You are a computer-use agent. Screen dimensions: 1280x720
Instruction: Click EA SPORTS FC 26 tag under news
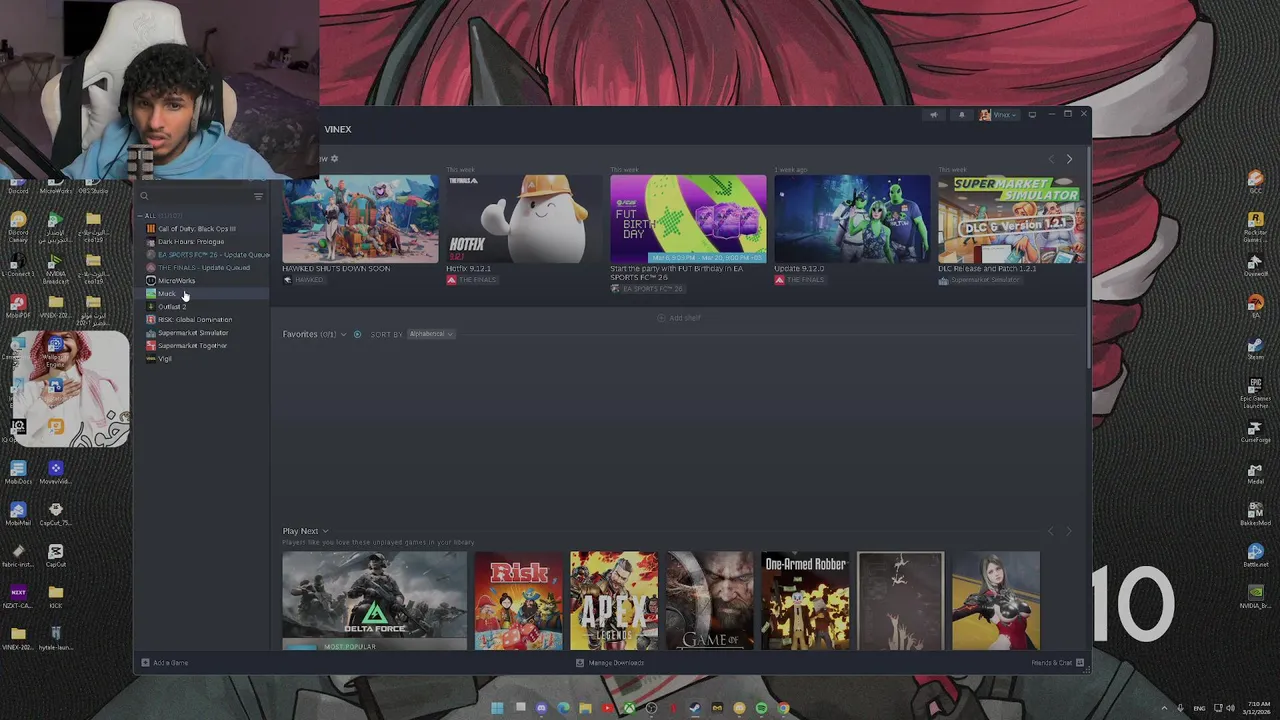[x=648, y=289]
